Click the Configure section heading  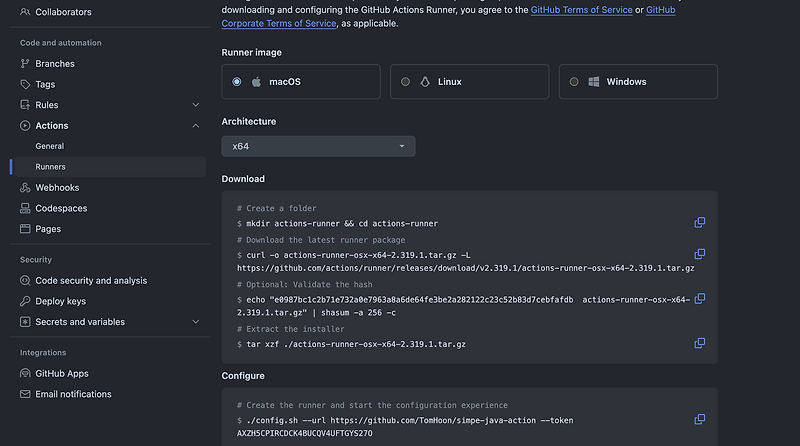coord(243,376)
